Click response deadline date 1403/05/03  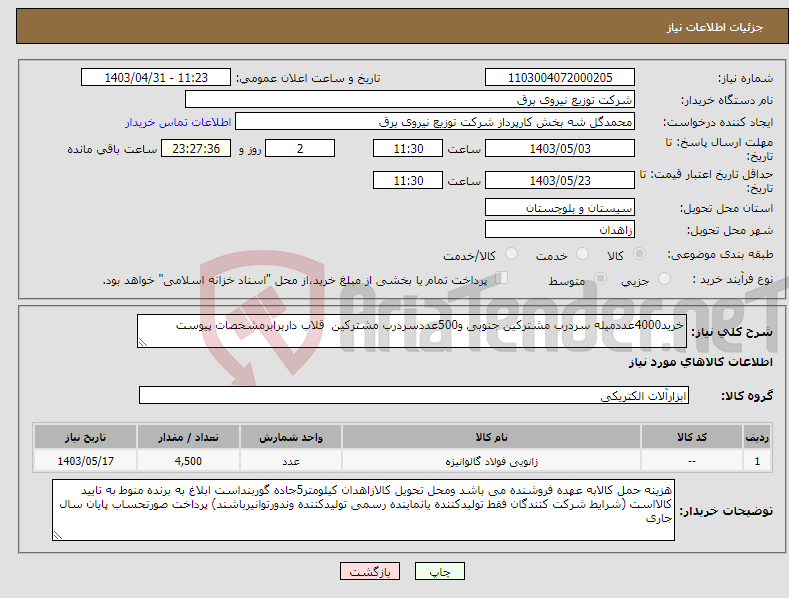[x=560, y=148]
